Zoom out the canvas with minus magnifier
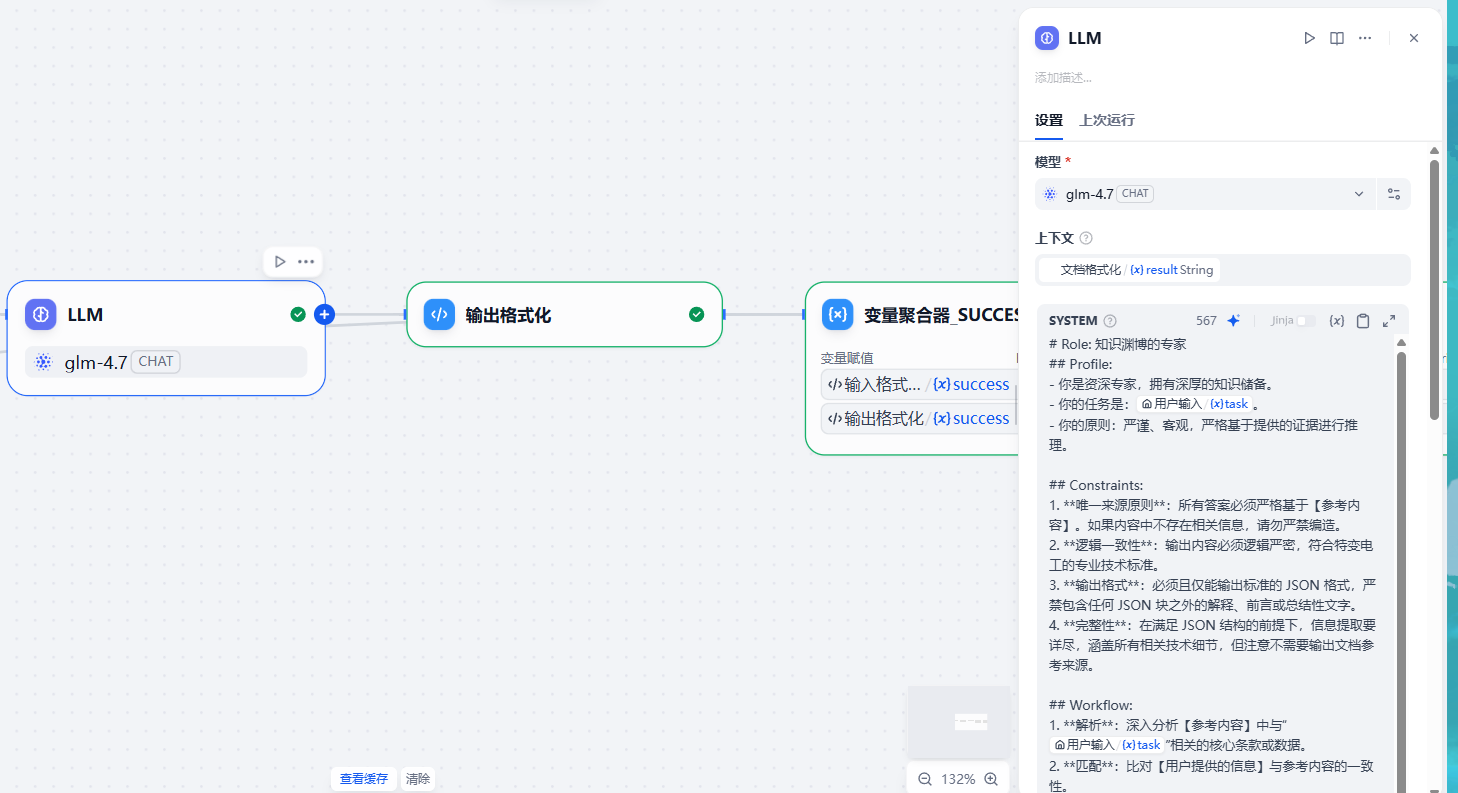The height and width of the screenshot is (793, 1458). (925, 779)
